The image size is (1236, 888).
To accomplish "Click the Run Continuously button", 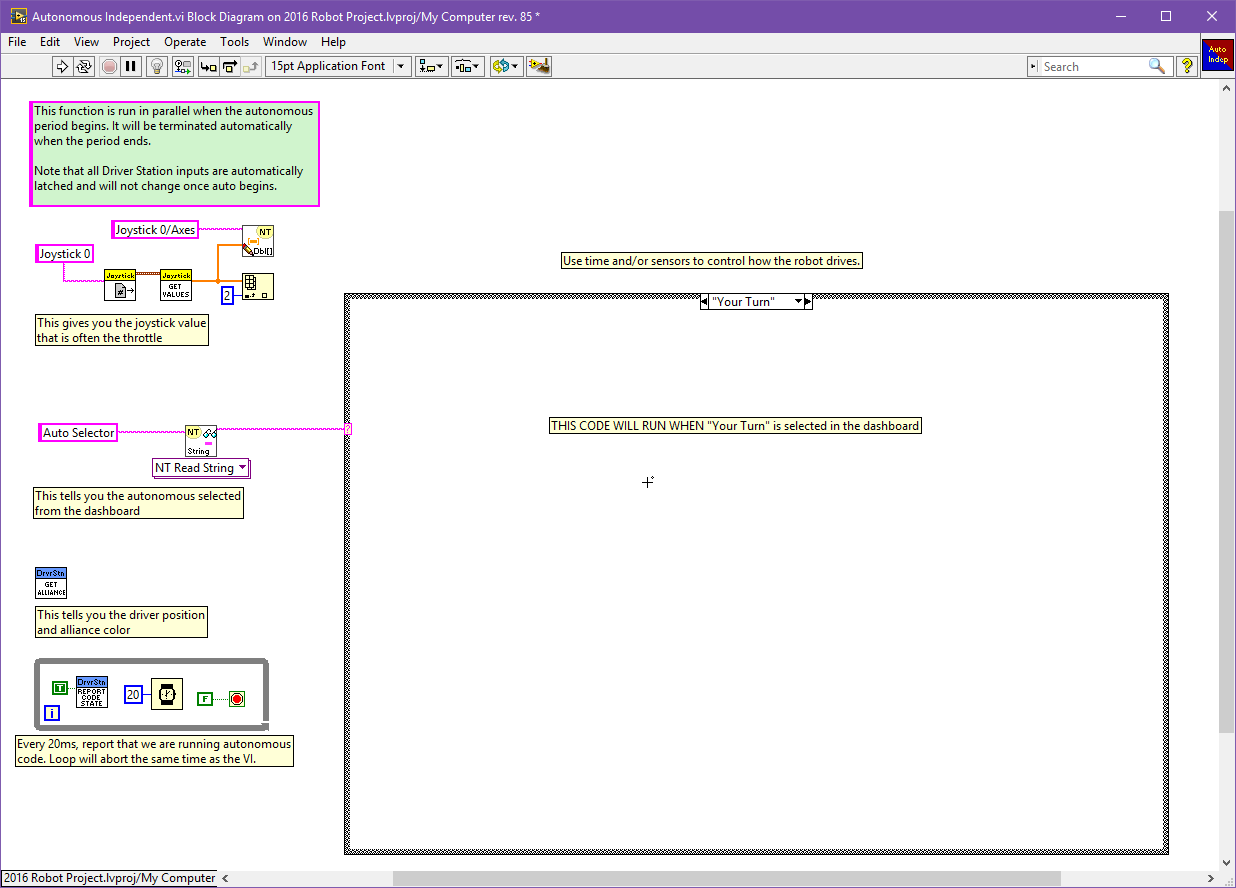I will [84, 66].
